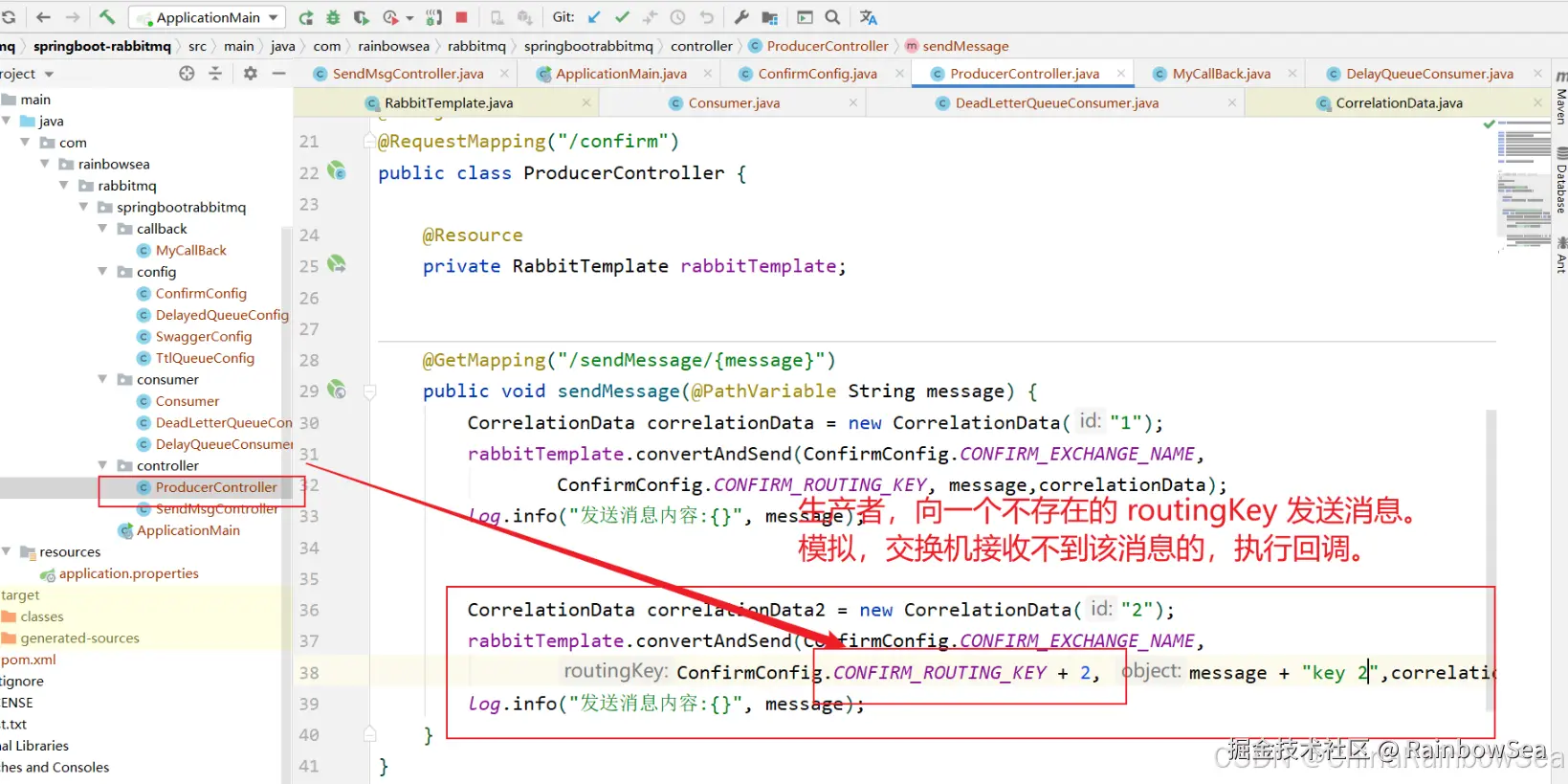
Task: Click the Forward navigation arrow
Action: (73, 17)
